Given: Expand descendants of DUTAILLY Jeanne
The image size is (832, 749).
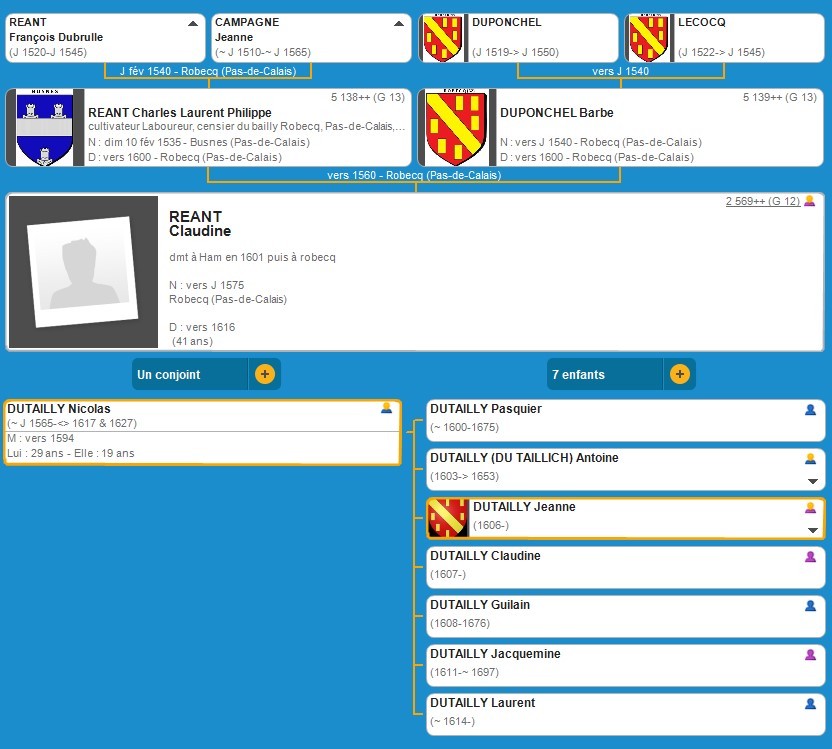Looking at the screenshot, I should [x=812, y=531].
